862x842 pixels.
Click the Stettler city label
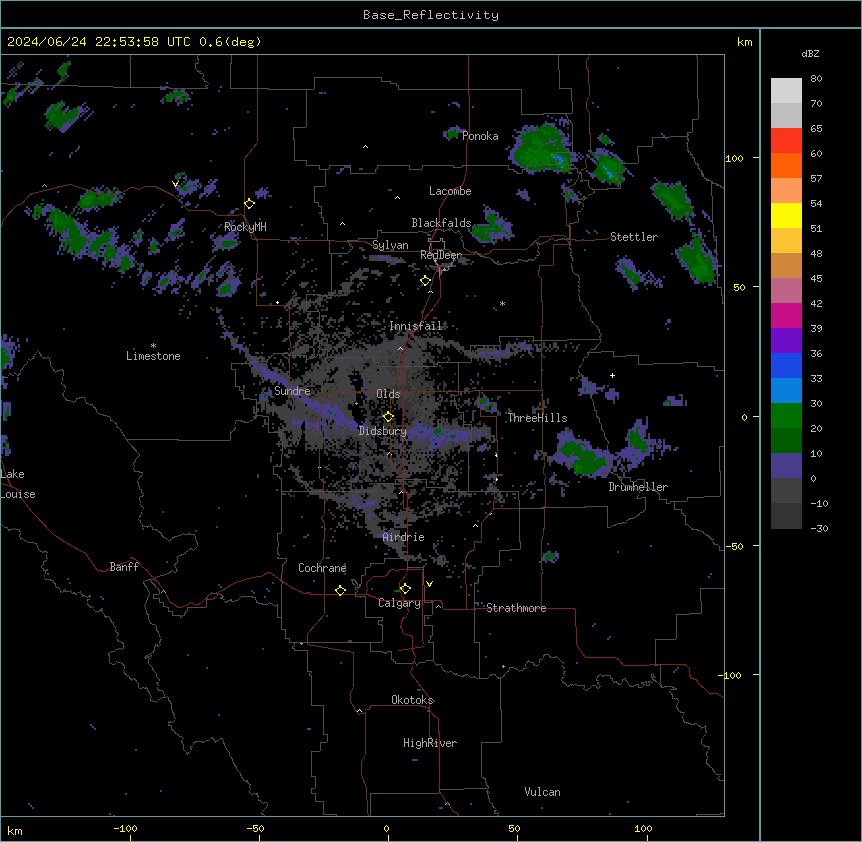[x=634, y=237]
